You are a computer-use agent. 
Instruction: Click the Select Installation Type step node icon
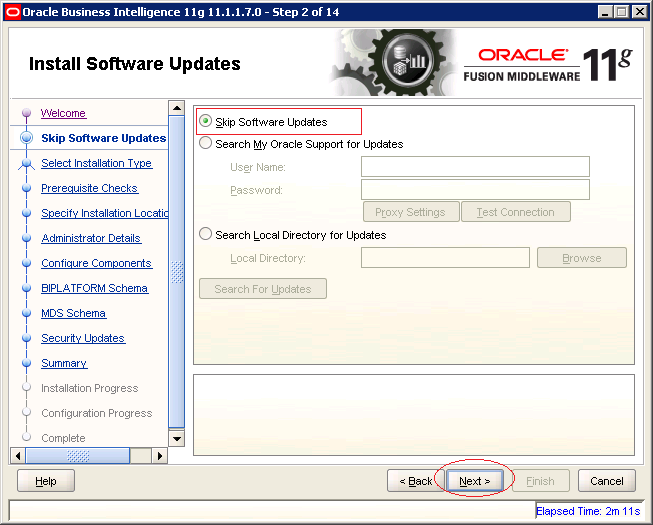tap(26, 164)
